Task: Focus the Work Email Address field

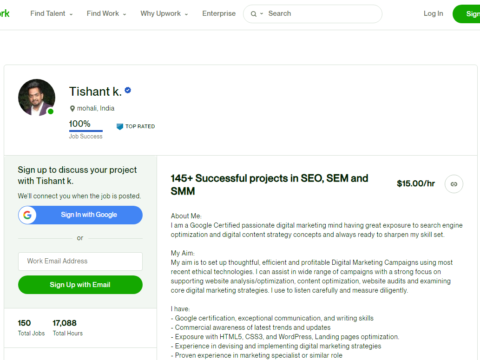Action: (80, 261)
